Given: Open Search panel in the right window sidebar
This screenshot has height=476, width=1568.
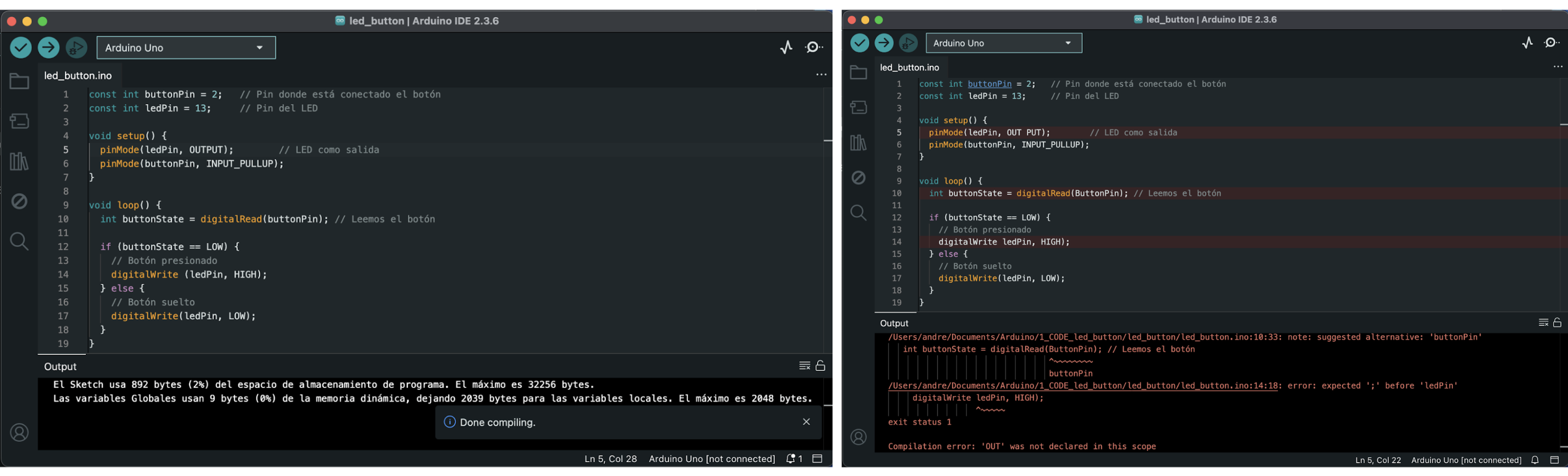Looking at the screenshot, I should click(858, 212).
